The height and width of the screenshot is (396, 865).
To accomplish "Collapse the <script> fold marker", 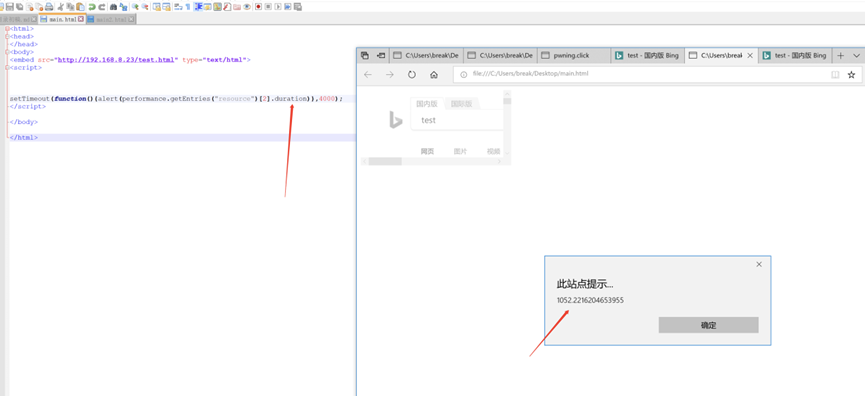I will point(6,67).
